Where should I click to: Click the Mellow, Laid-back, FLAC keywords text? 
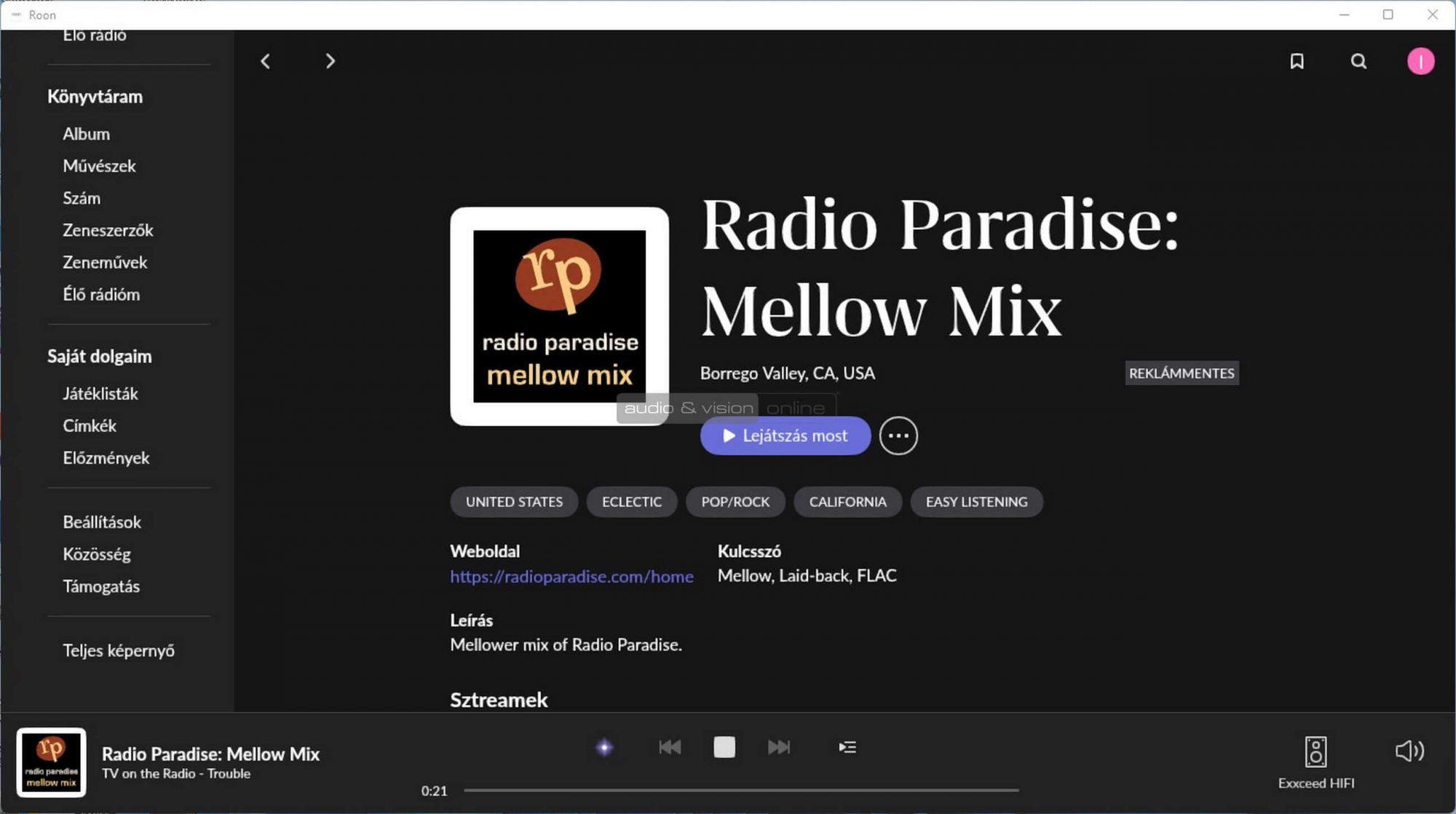(807, 576)
